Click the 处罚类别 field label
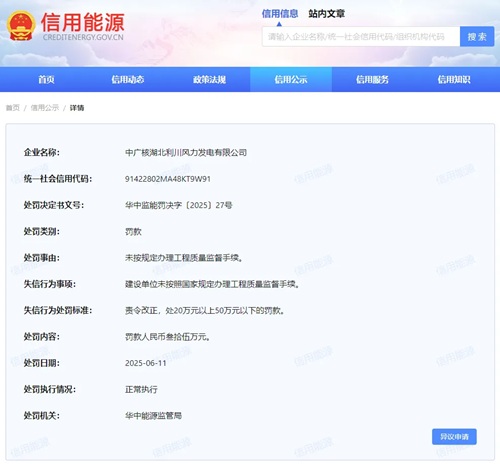500x464 pixels. coord(42,231)
